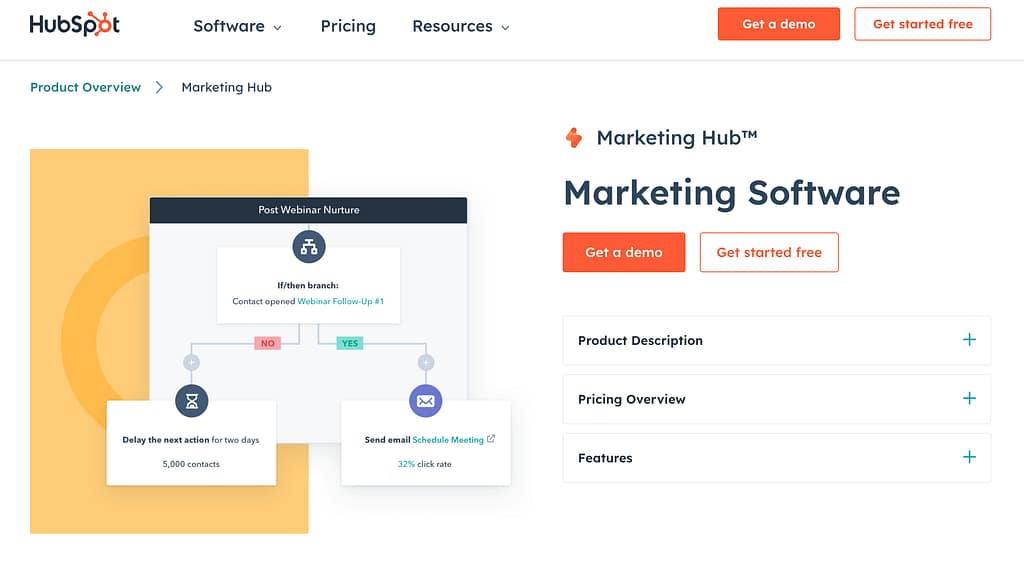Screen dimensions: 1024x576
Task: Click the hourglass delay action icon
Action: [x=191, y=400]
